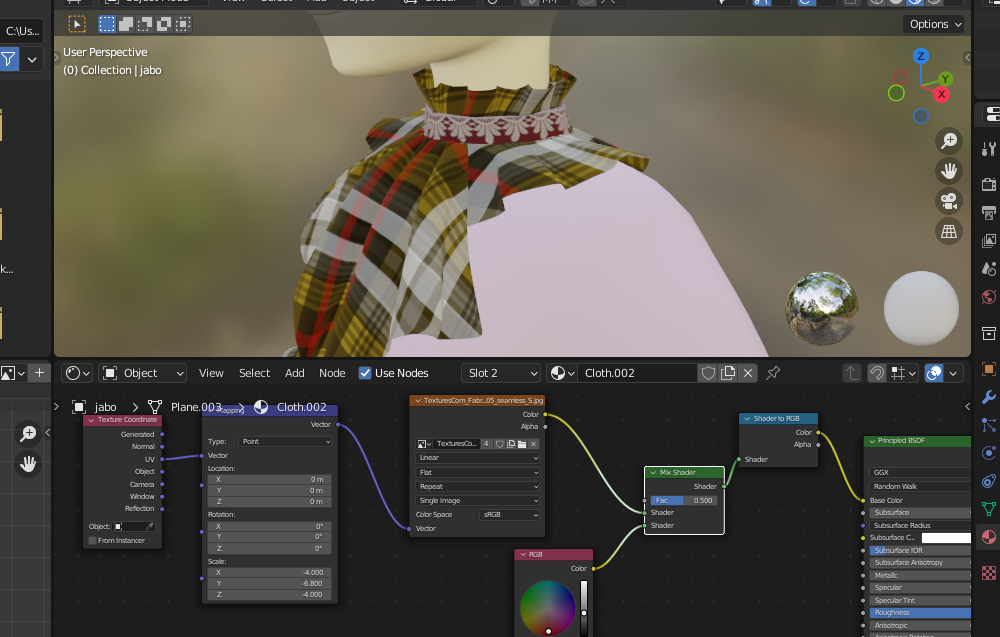Click the node editor zoom magnifier icon

[28, 434]
